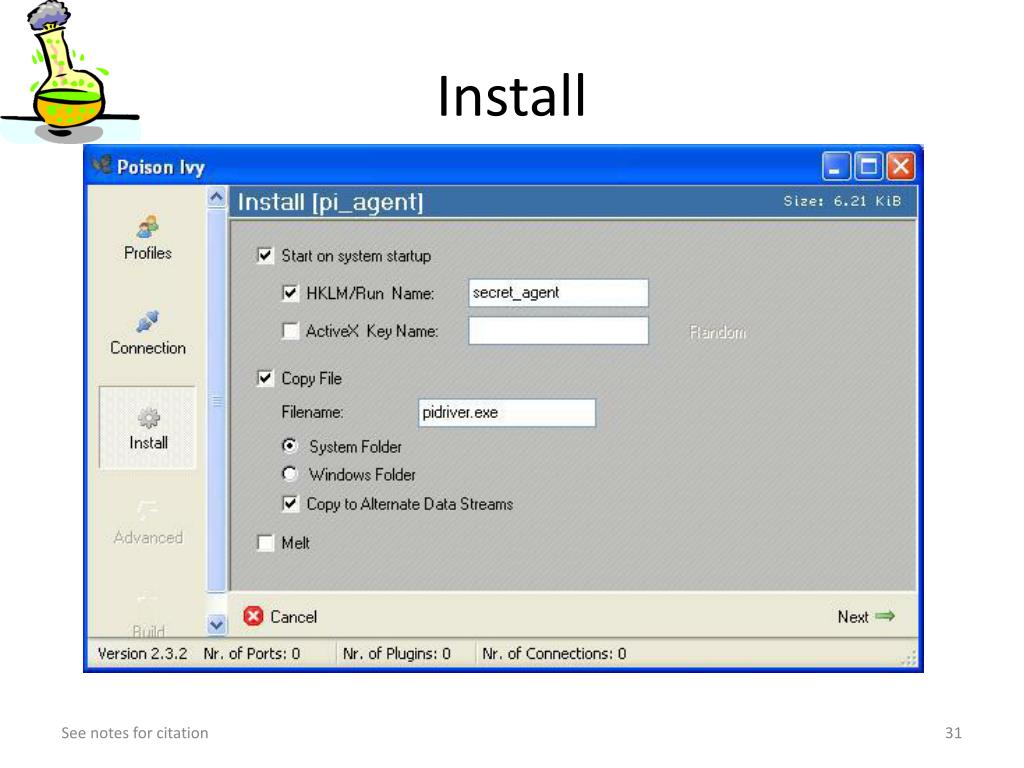Toggle the Copy File checkbox
Screen dimensions: 1024x768
[x=264, y=378]
